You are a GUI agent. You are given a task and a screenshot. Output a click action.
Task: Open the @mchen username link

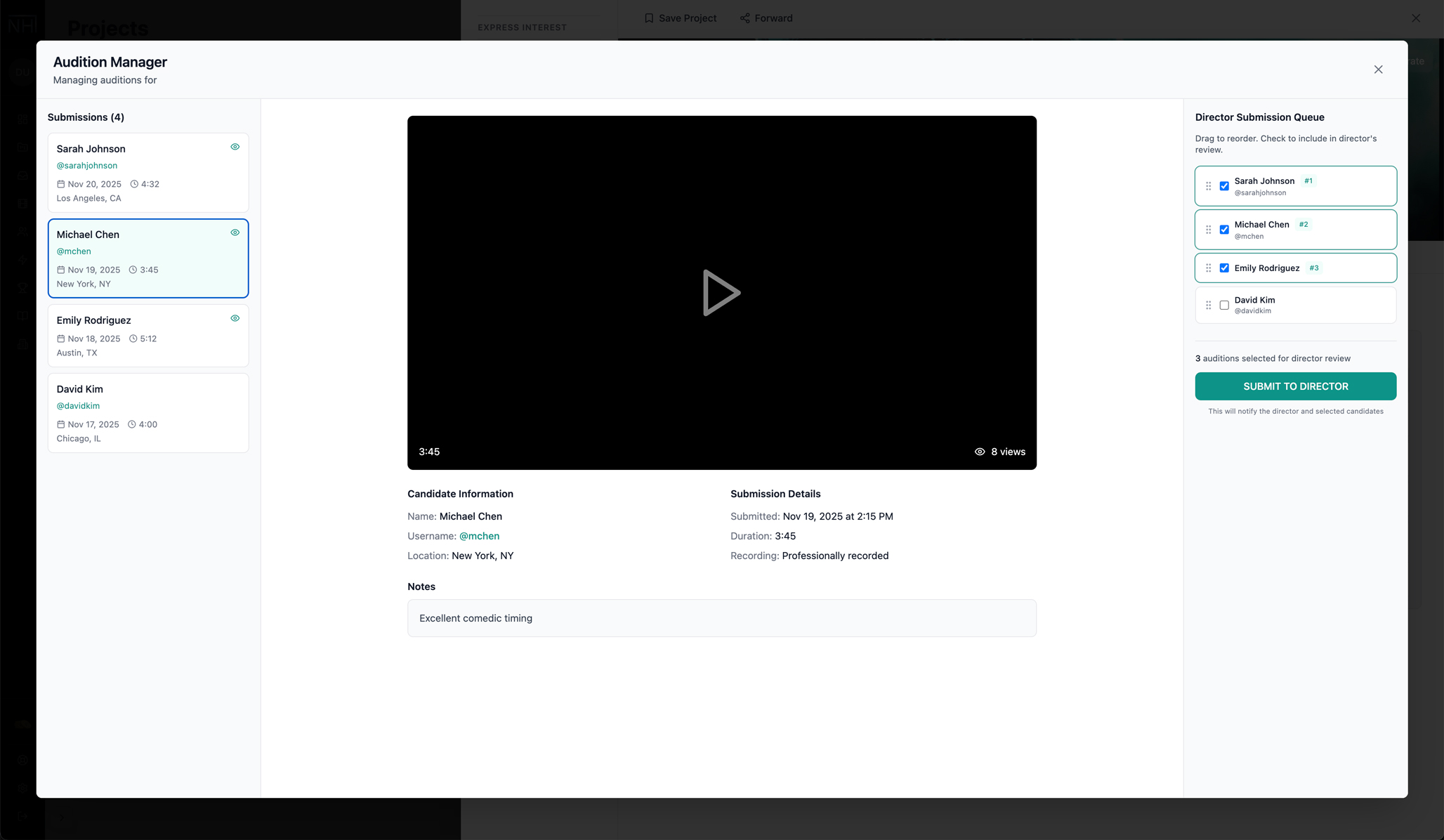[x=479, y=536]
